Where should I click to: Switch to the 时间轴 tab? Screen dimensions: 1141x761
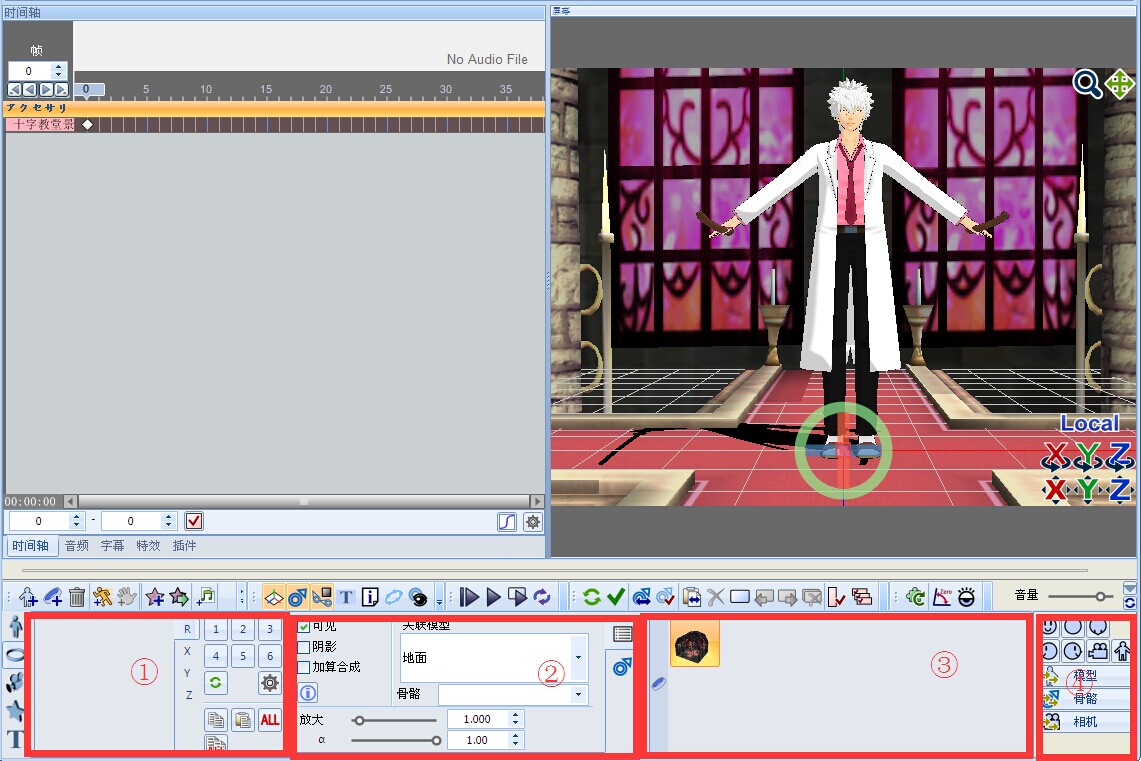point(30,546)
